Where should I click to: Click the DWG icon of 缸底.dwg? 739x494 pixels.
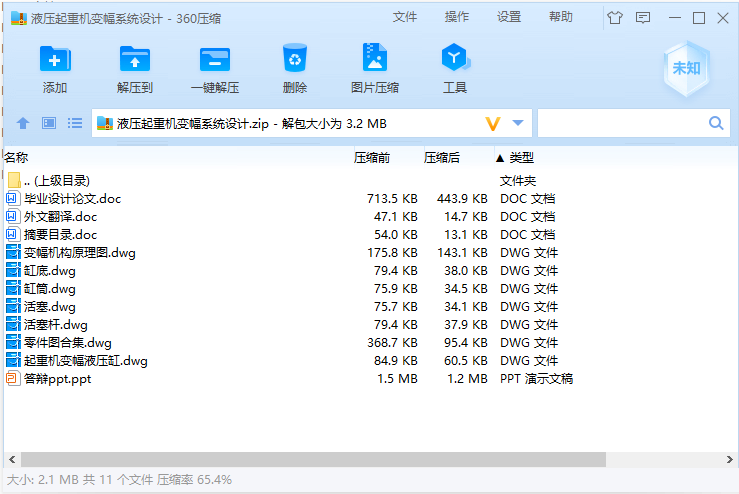click(x=13, y=271)
